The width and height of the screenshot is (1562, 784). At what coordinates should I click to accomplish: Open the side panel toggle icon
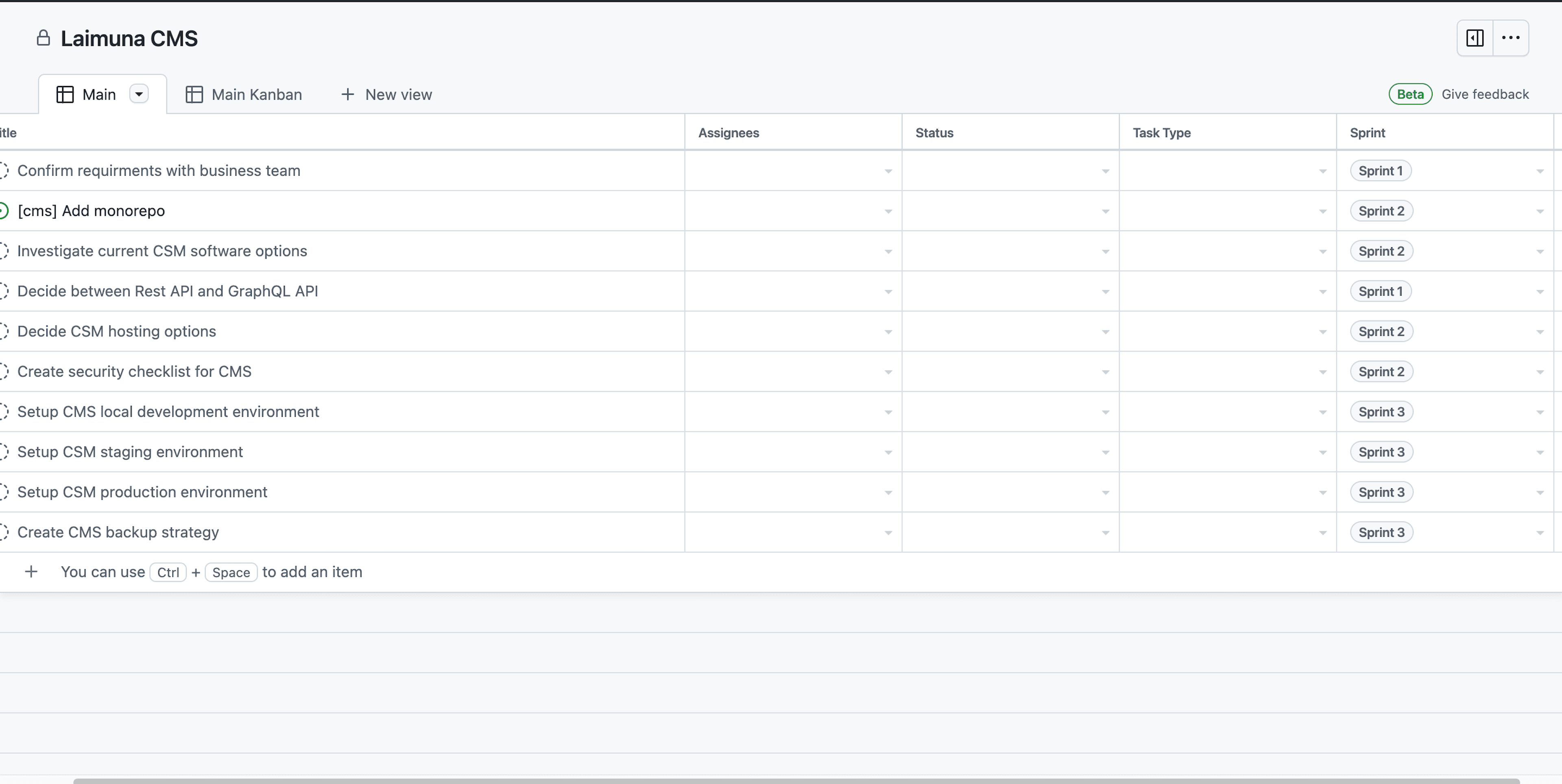tap(1475, 38)
